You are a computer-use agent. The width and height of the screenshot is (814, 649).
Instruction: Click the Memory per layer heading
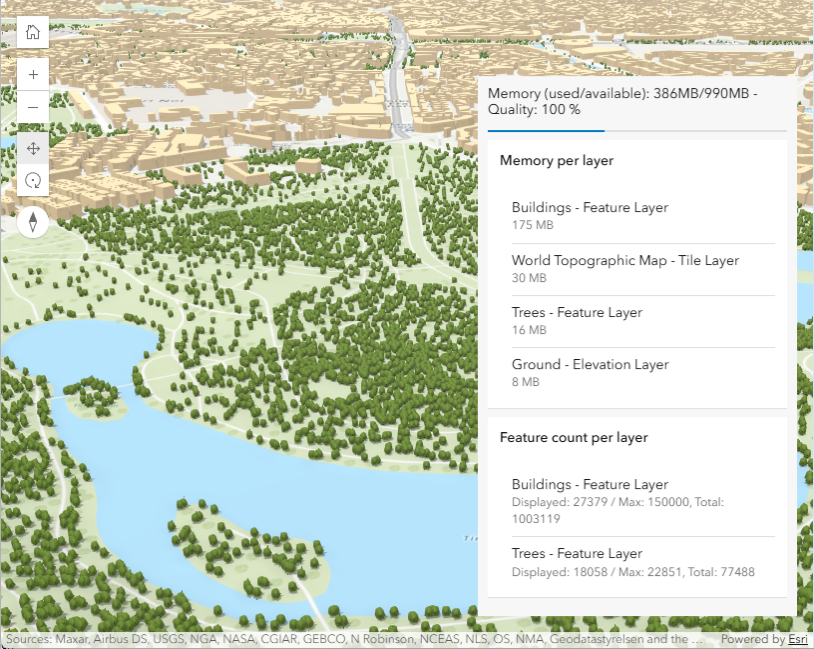556,160
